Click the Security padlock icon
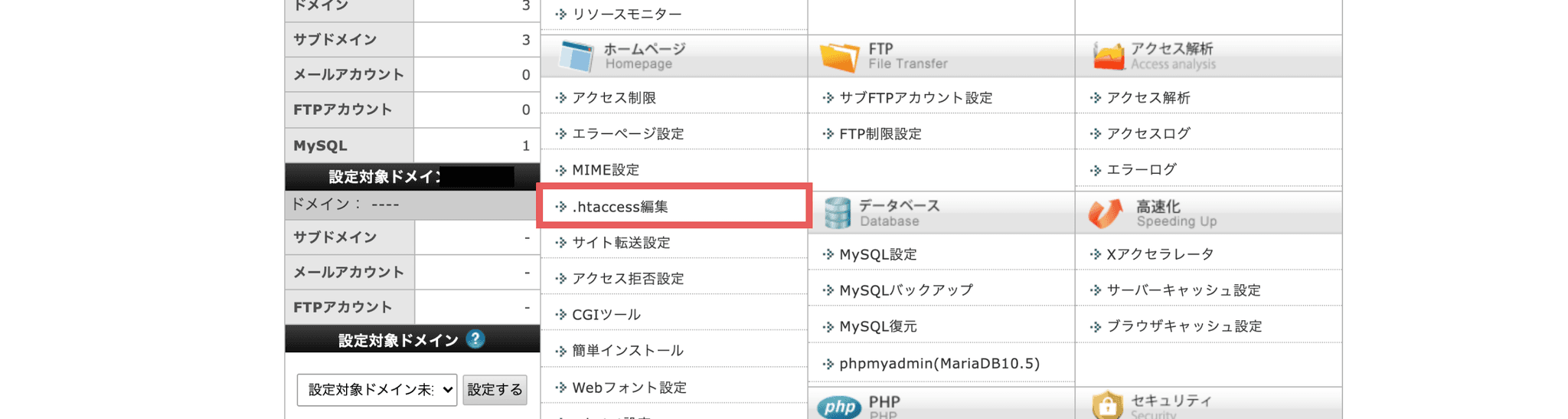The image size is (1568, 419). click(1107, 404)
